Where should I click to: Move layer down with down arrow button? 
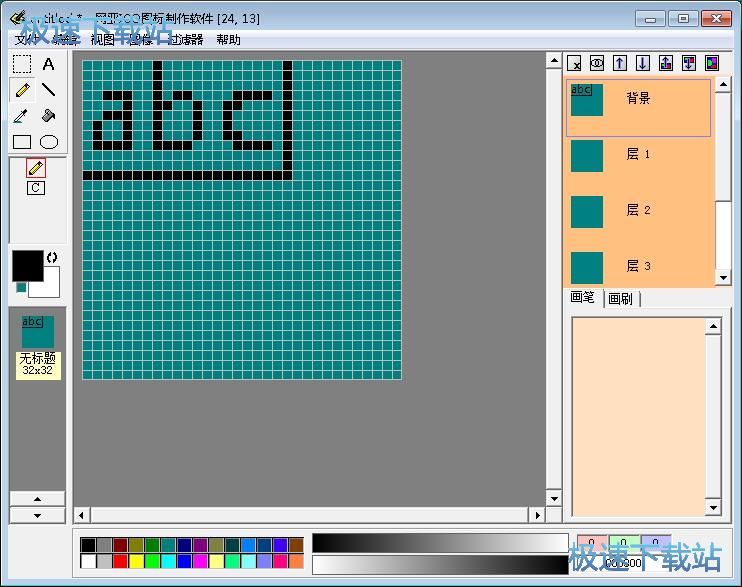tap(643, 63)
